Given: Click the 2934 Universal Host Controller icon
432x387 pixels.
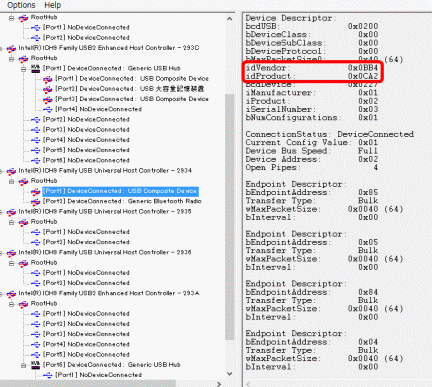Looking at the screenshot, I should coord(11,171).
